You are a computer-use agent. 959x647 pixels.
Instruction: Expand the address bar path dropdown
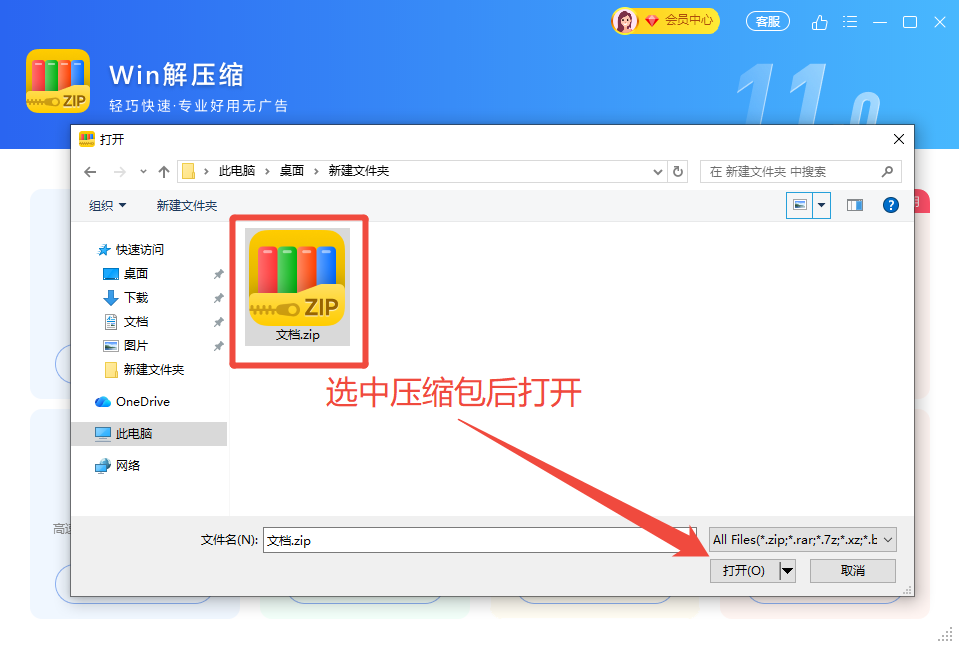tap(657, 172)
